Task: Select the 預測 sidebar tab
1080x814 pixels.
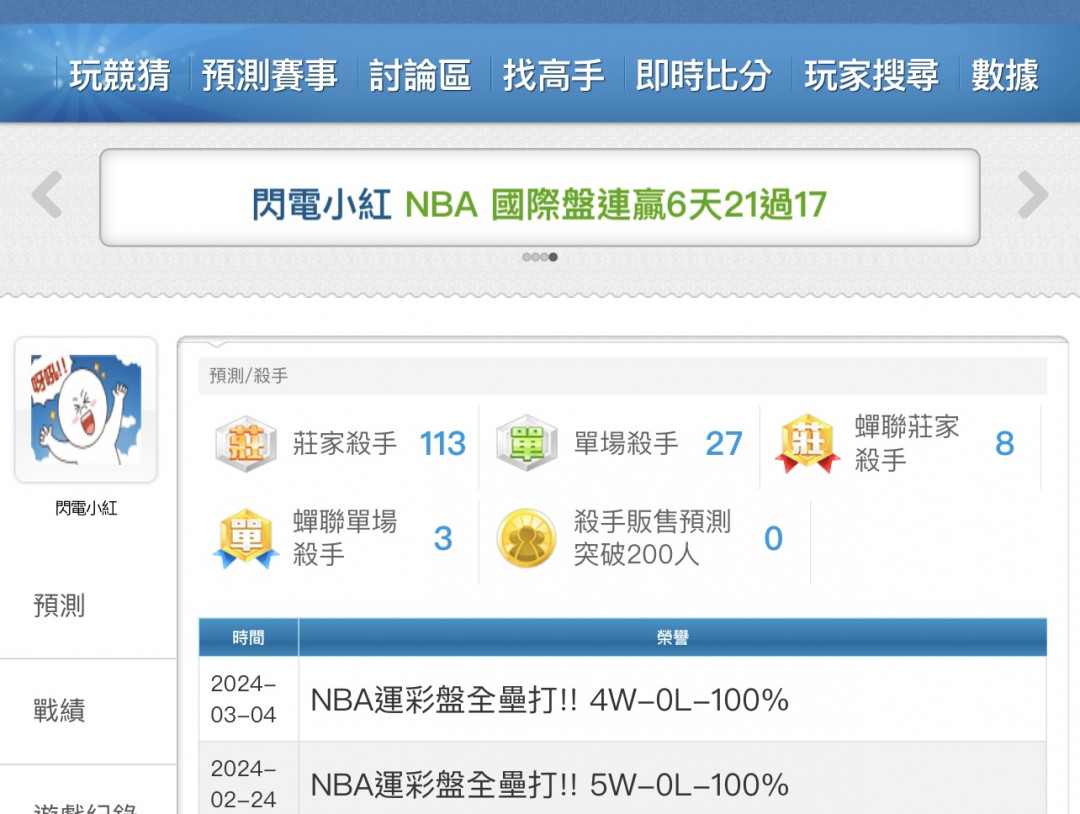Action: 59,605
